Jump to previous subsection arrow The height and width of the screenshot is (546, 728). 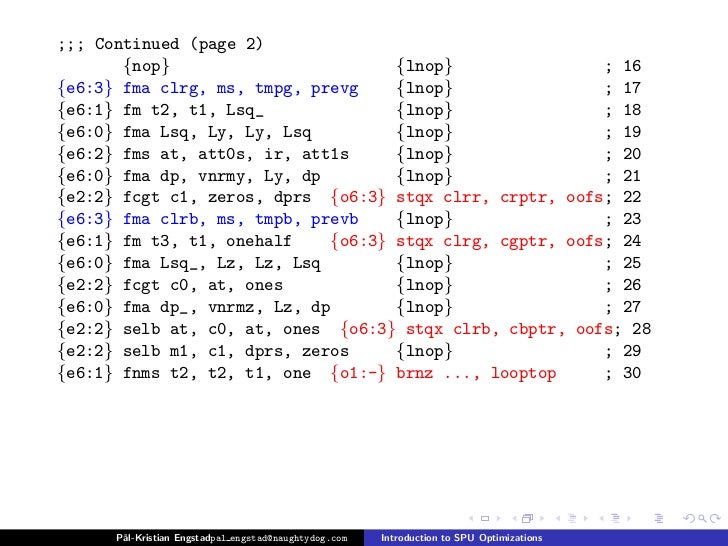(558, 518)
